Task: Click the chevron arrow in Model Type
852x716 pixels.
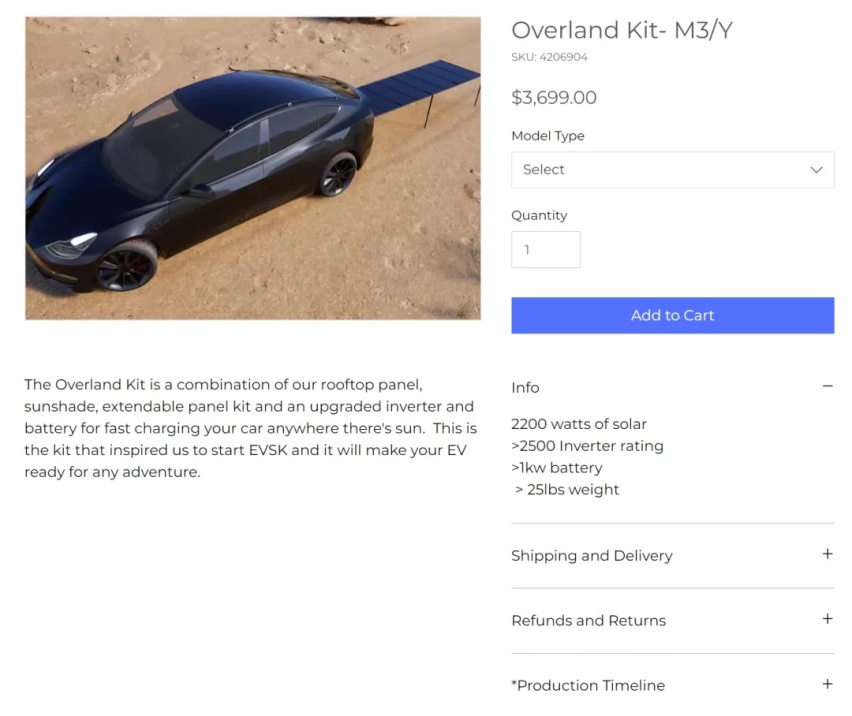Action: coord(816,170)
